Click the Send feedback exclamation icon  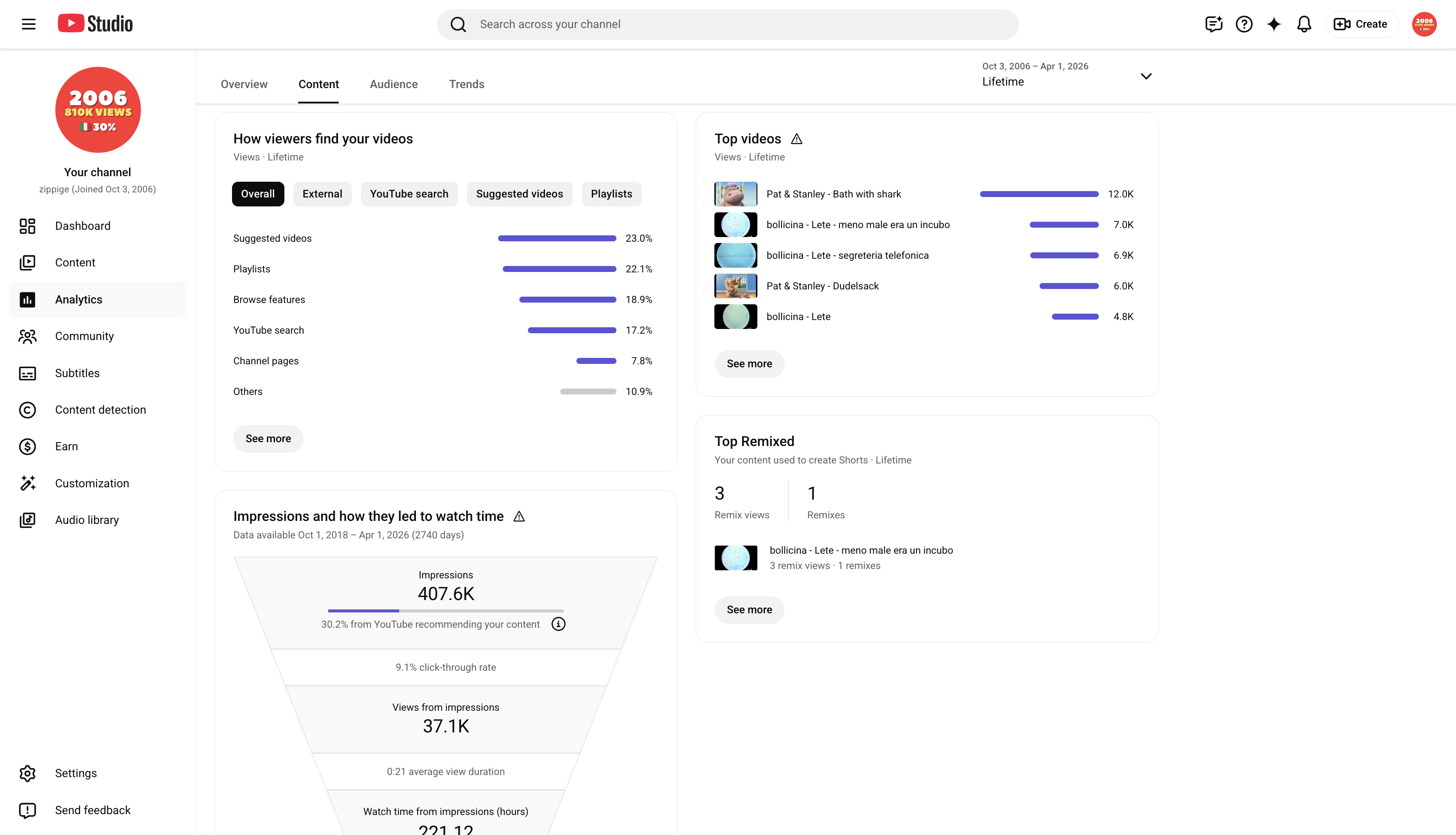[28, 810]
